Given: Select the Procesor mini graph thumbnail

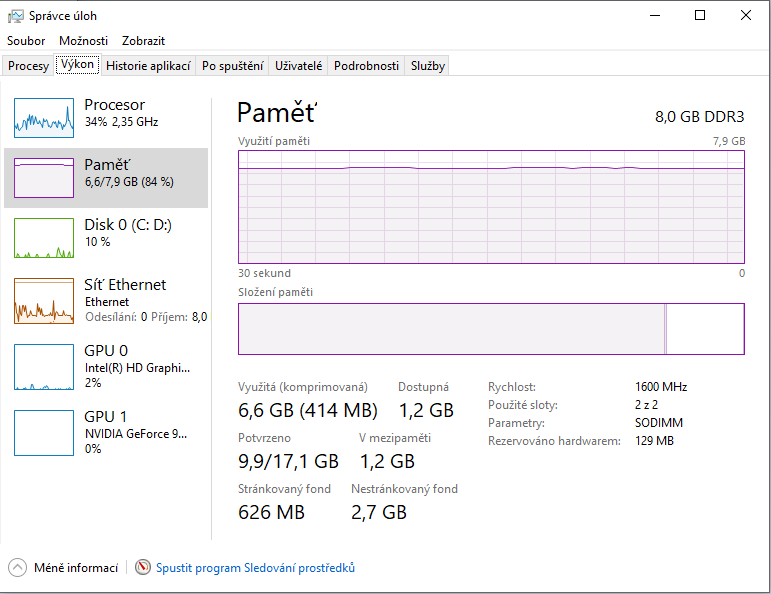Looking at the screenshot, I should [x=44, y=118].
